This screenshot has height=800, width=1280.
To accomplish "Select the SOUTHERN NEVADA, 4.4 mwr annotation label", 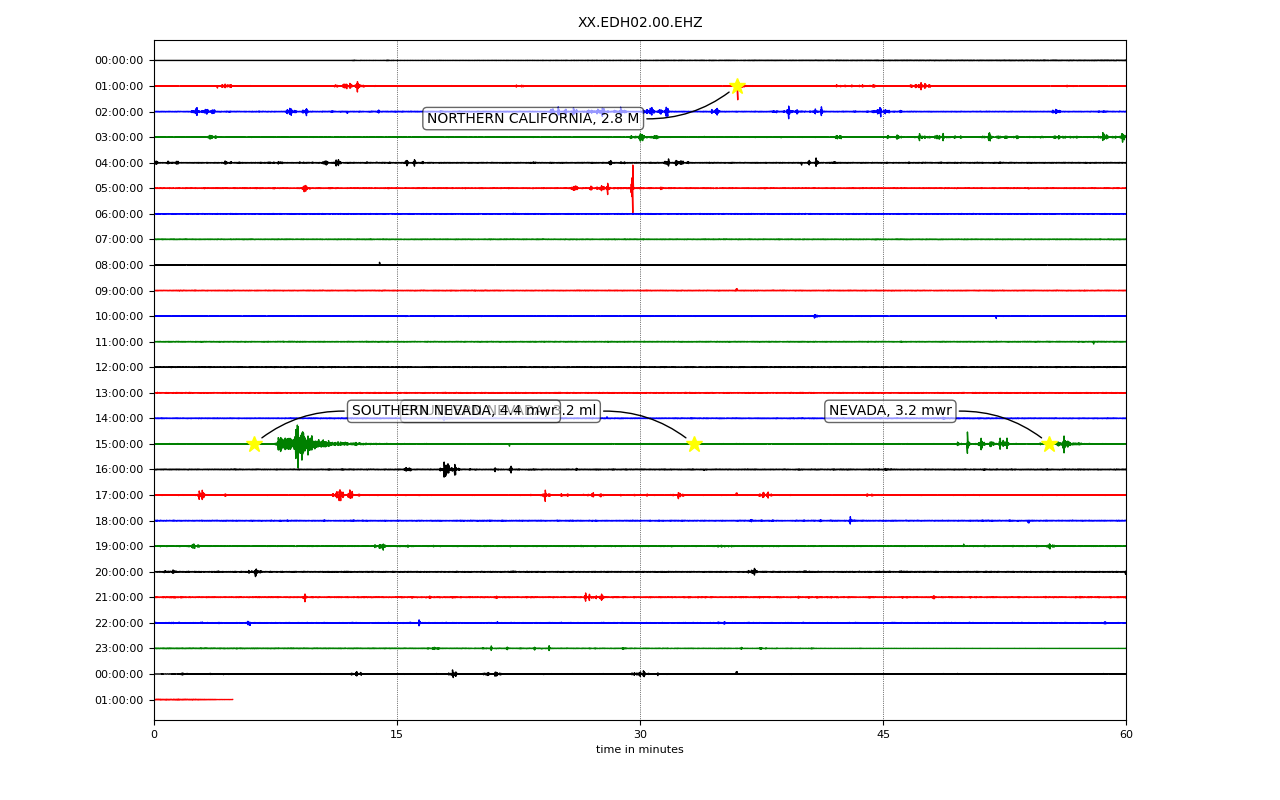I will tap(453, 411).
